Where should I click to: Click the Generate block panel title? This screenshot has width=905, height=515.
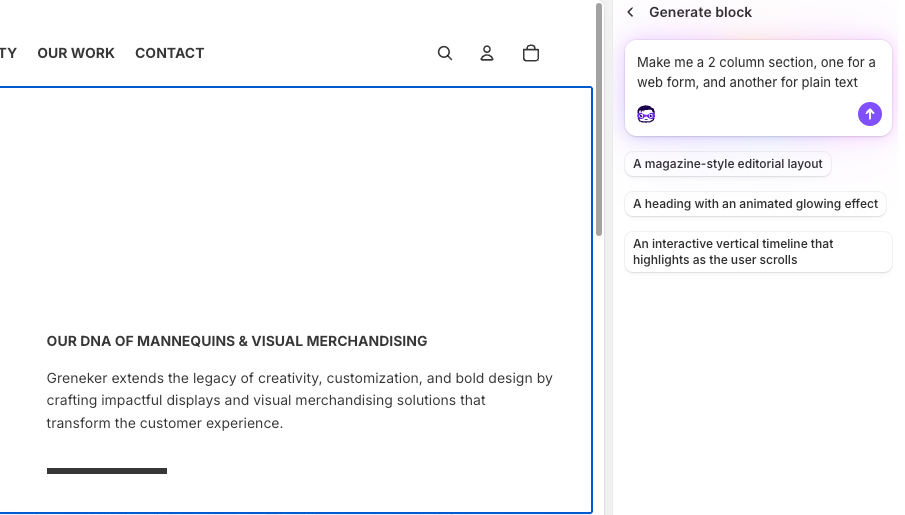point(700,12)
